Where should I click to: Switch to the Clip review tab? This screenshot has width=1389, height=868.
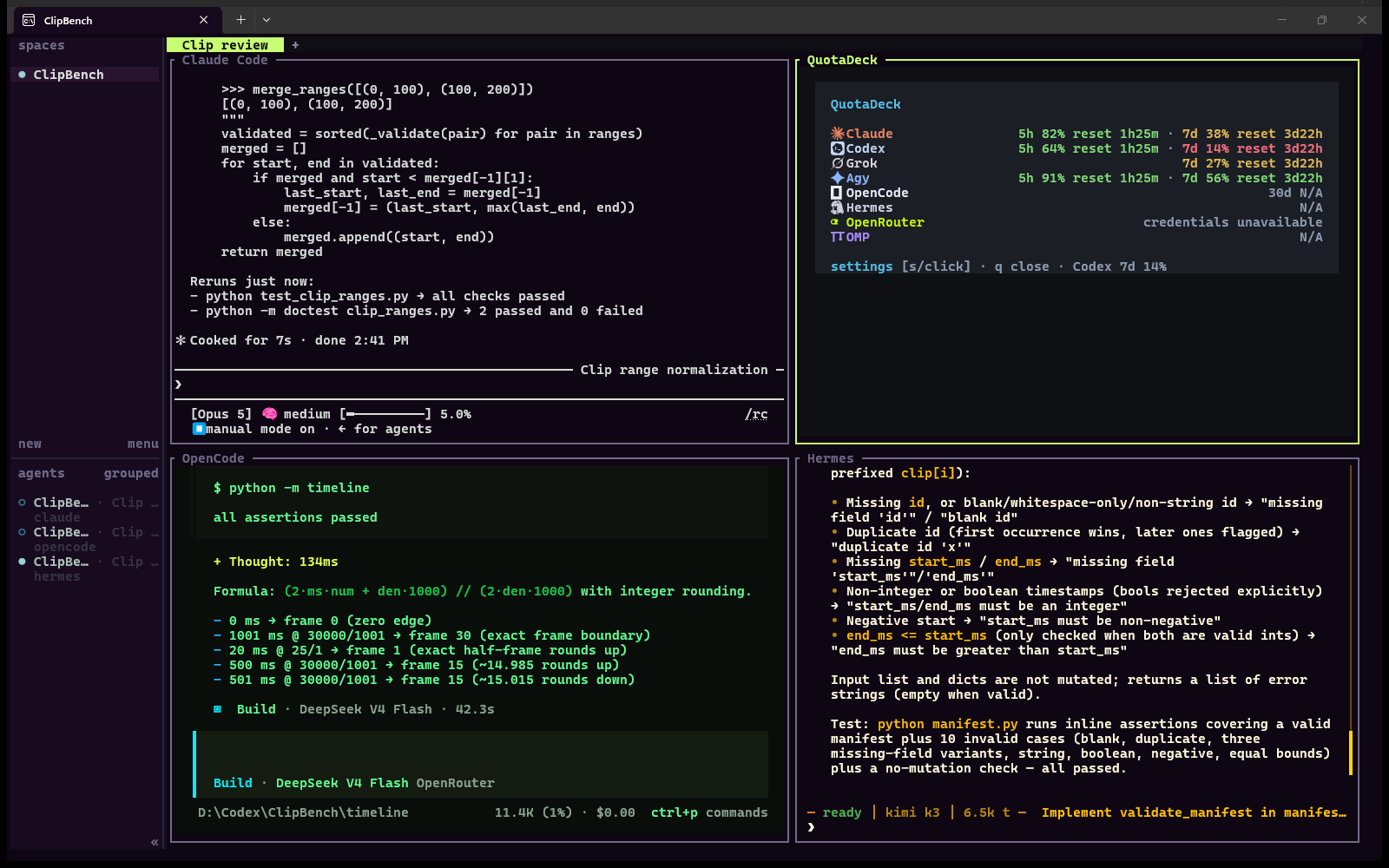225,45
